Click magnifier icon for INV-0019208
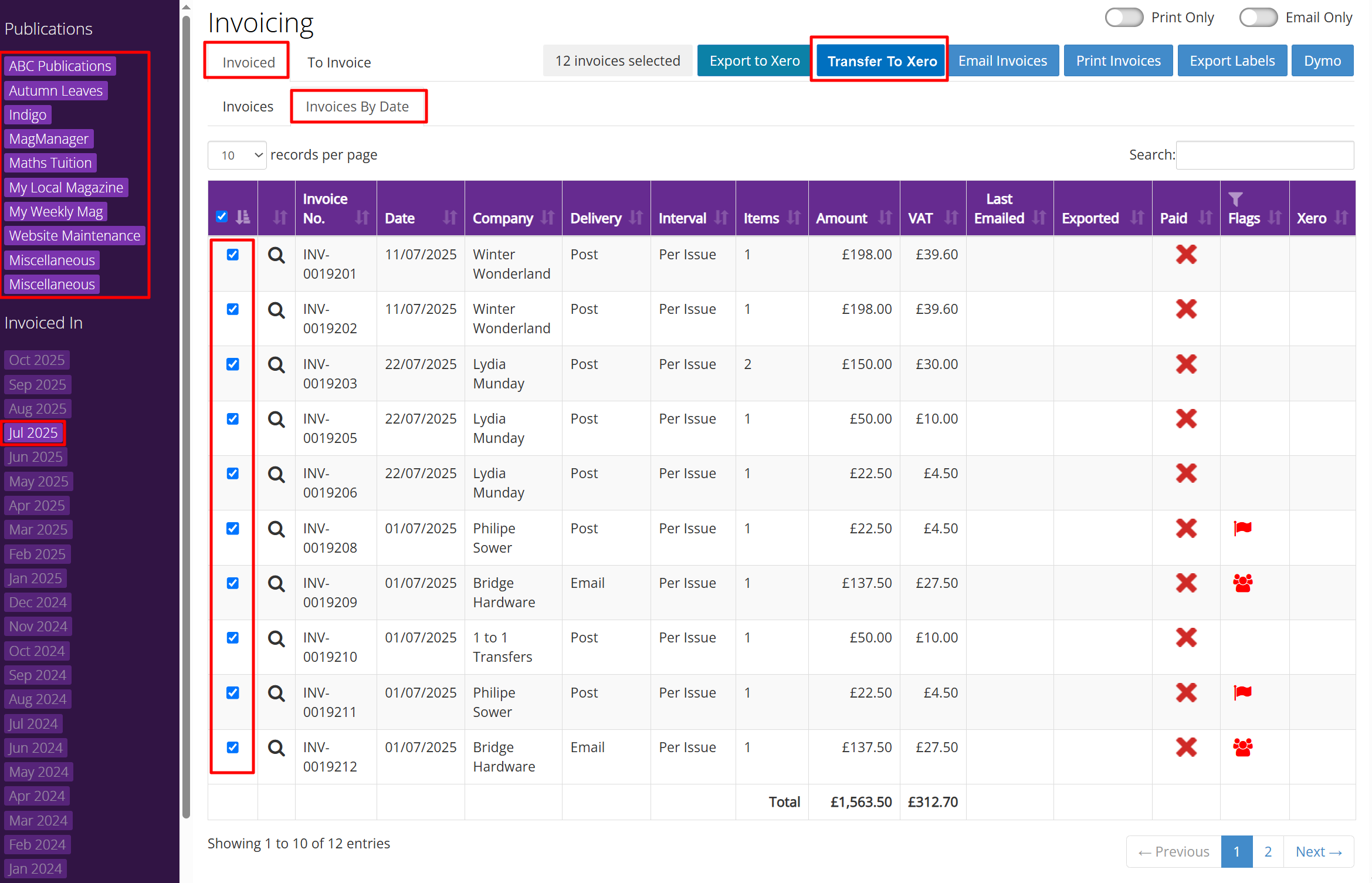Screen dimensions: 1372x883 tap(276, 529)
